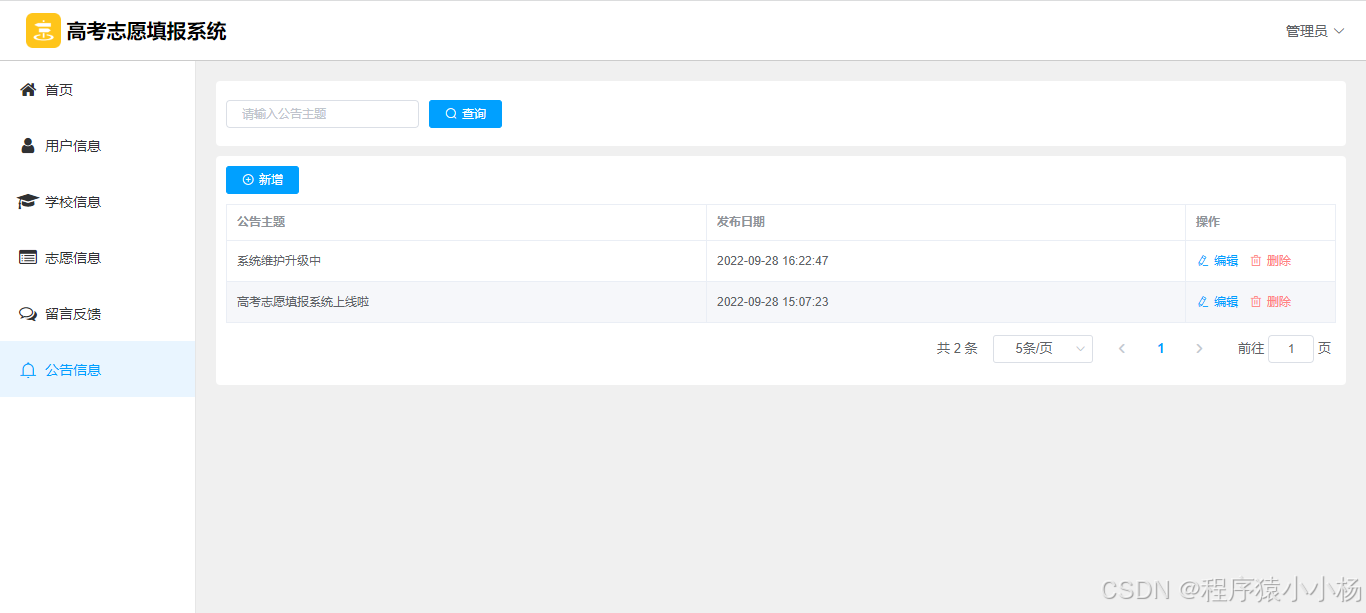Open 用户信息 menu item
The image size is (1366, 613).
click(x=98, y=146)
